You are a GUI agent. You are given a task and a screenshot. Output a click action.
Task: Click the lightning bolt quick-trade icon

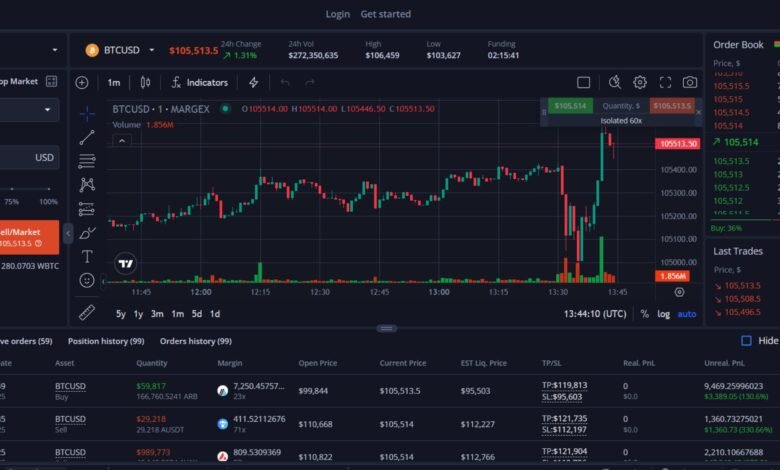tap(253, 83)
